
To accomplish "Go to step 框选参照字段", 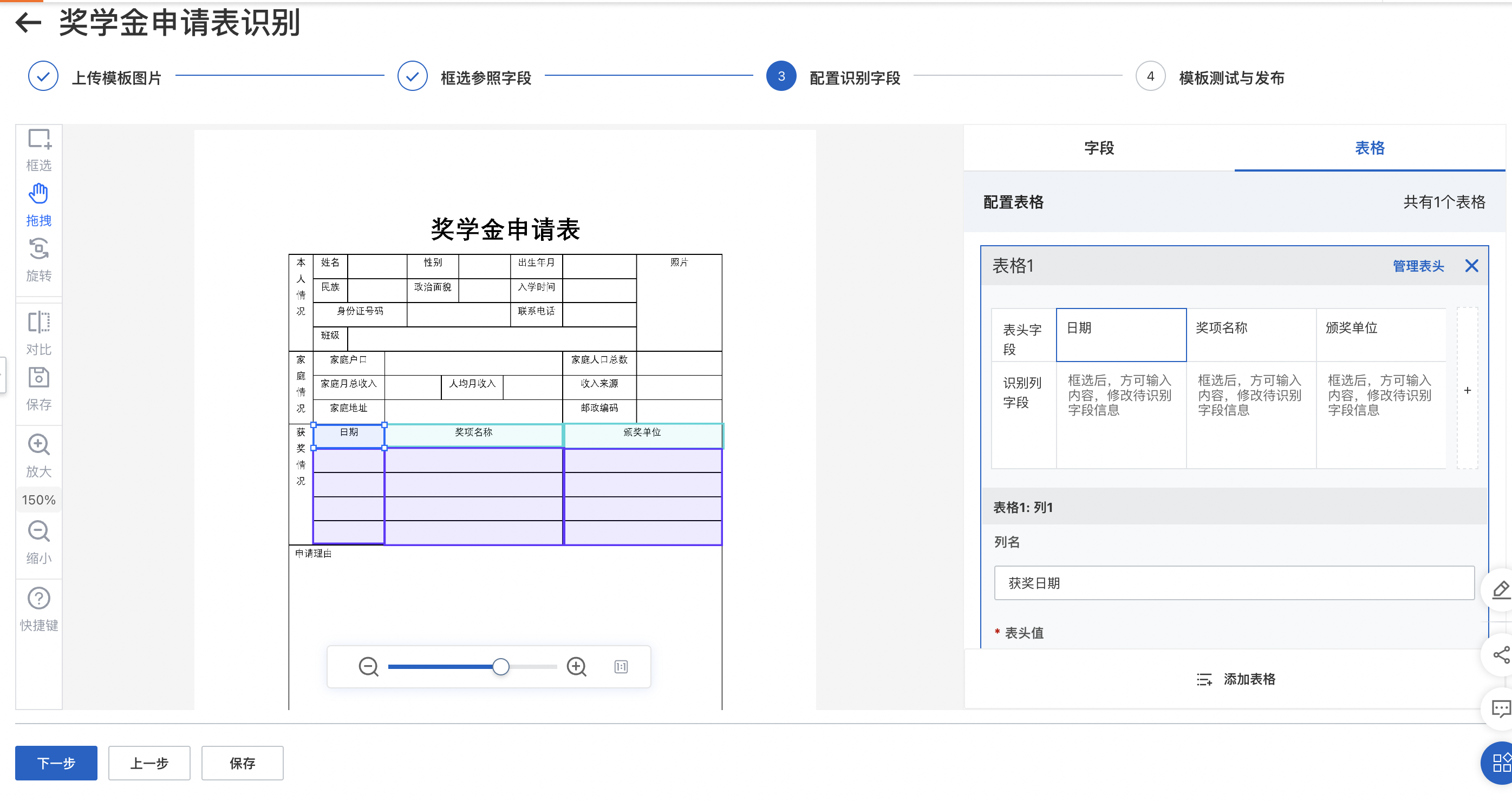I will tap(464, 77).
